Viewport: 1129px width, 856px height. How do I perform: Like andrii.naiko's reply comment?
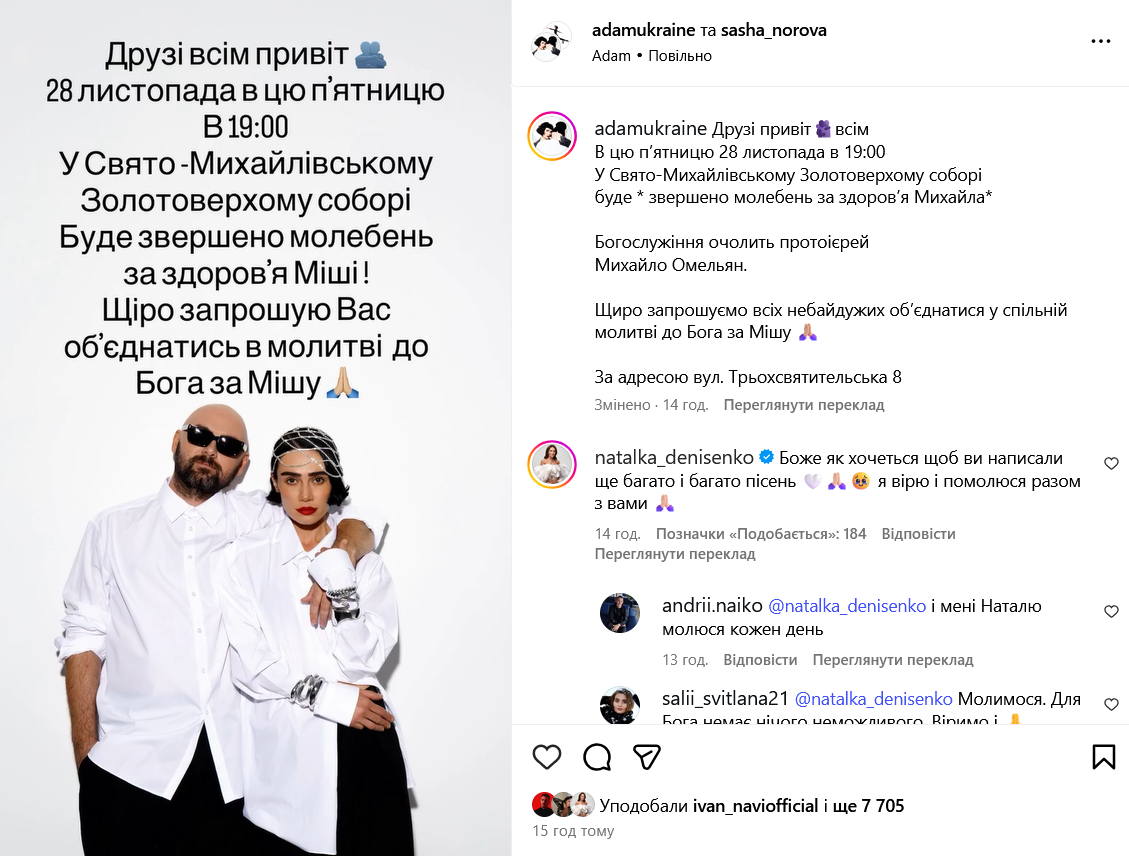click(x=1111, y=611)
